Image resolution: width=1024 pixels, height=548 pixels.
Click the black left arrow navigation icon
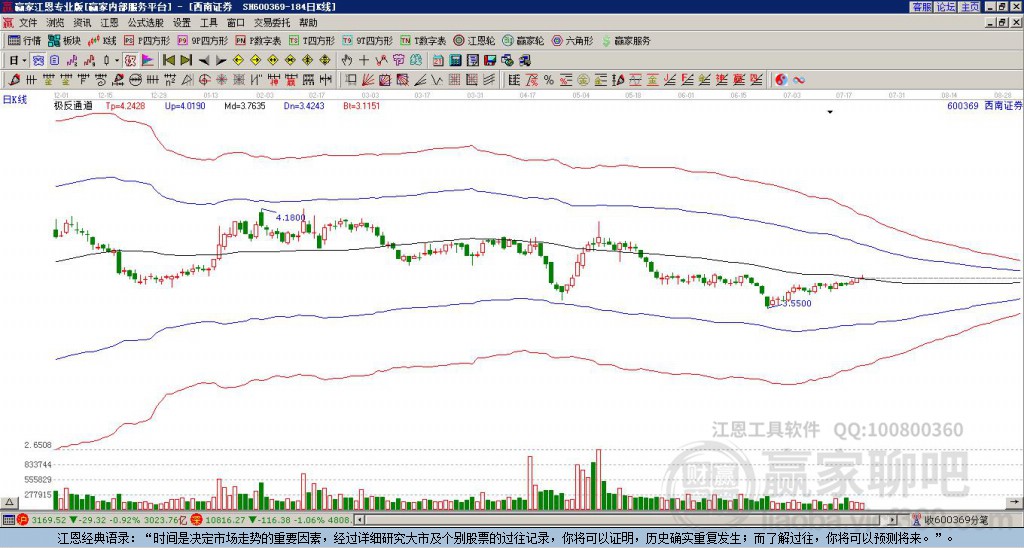pos(204,61)
